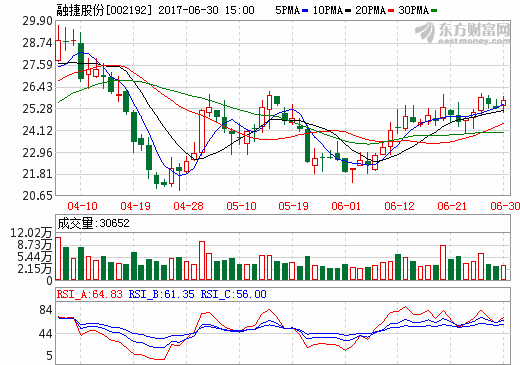Click the 05-19 date label

coord(293,206)
